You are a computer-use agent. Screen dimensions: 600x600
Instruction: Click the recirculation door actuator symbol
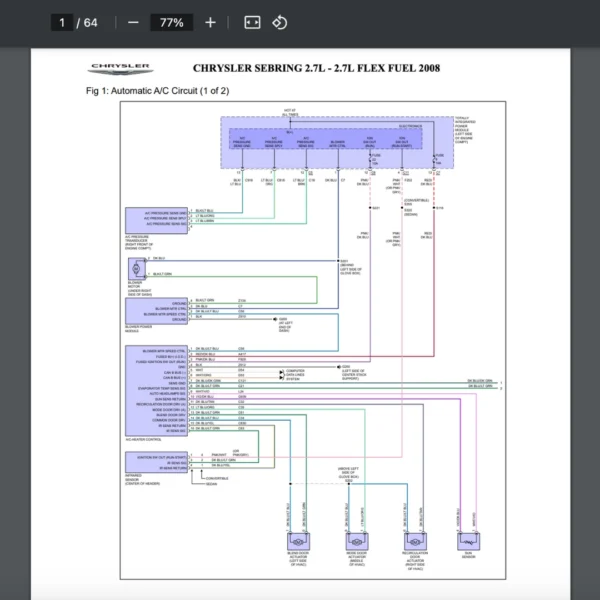pos(415,540)
